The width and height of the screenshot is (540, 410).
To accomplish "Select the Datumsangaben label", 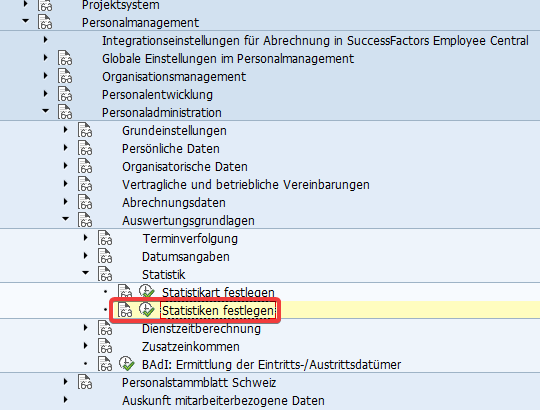I will click(x=186, y=257).
